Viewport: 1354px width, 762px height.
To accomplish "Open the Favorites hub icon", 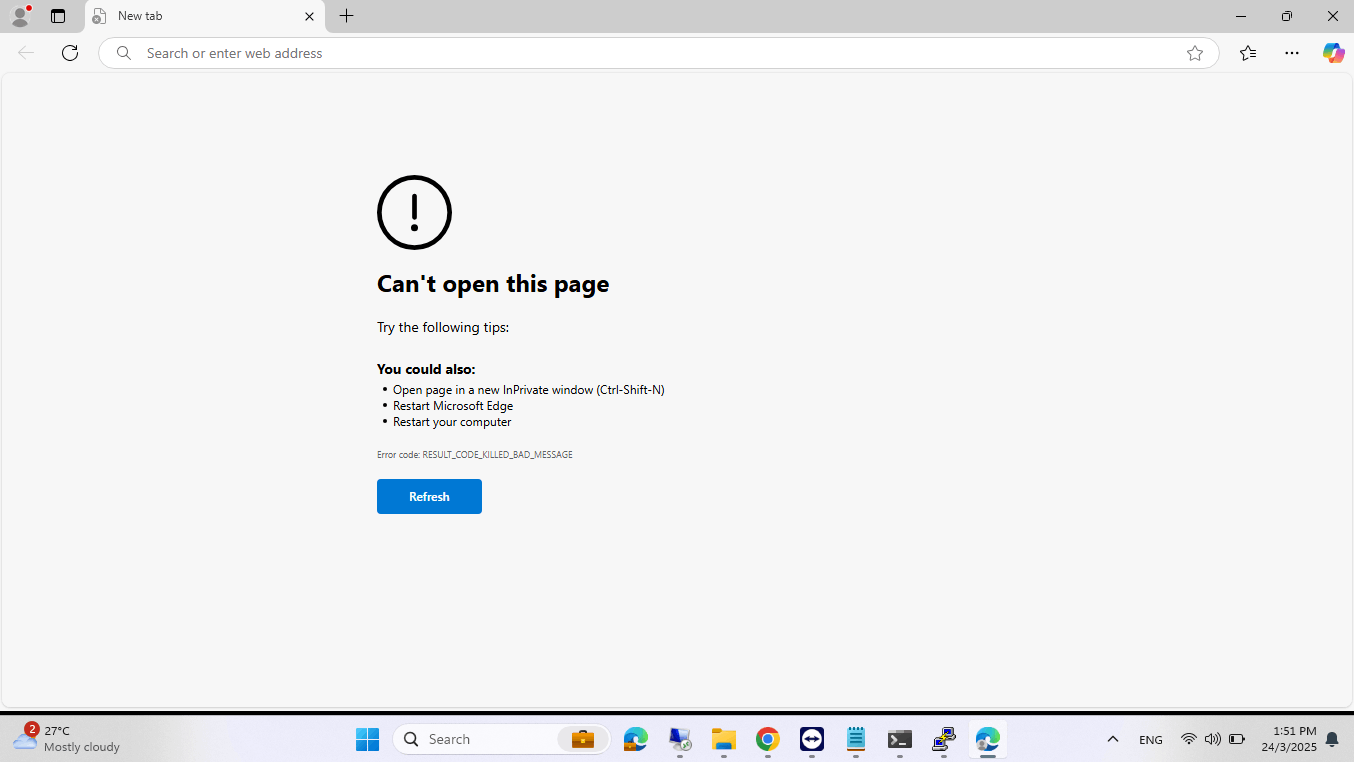I will [x=1247, y=53].
